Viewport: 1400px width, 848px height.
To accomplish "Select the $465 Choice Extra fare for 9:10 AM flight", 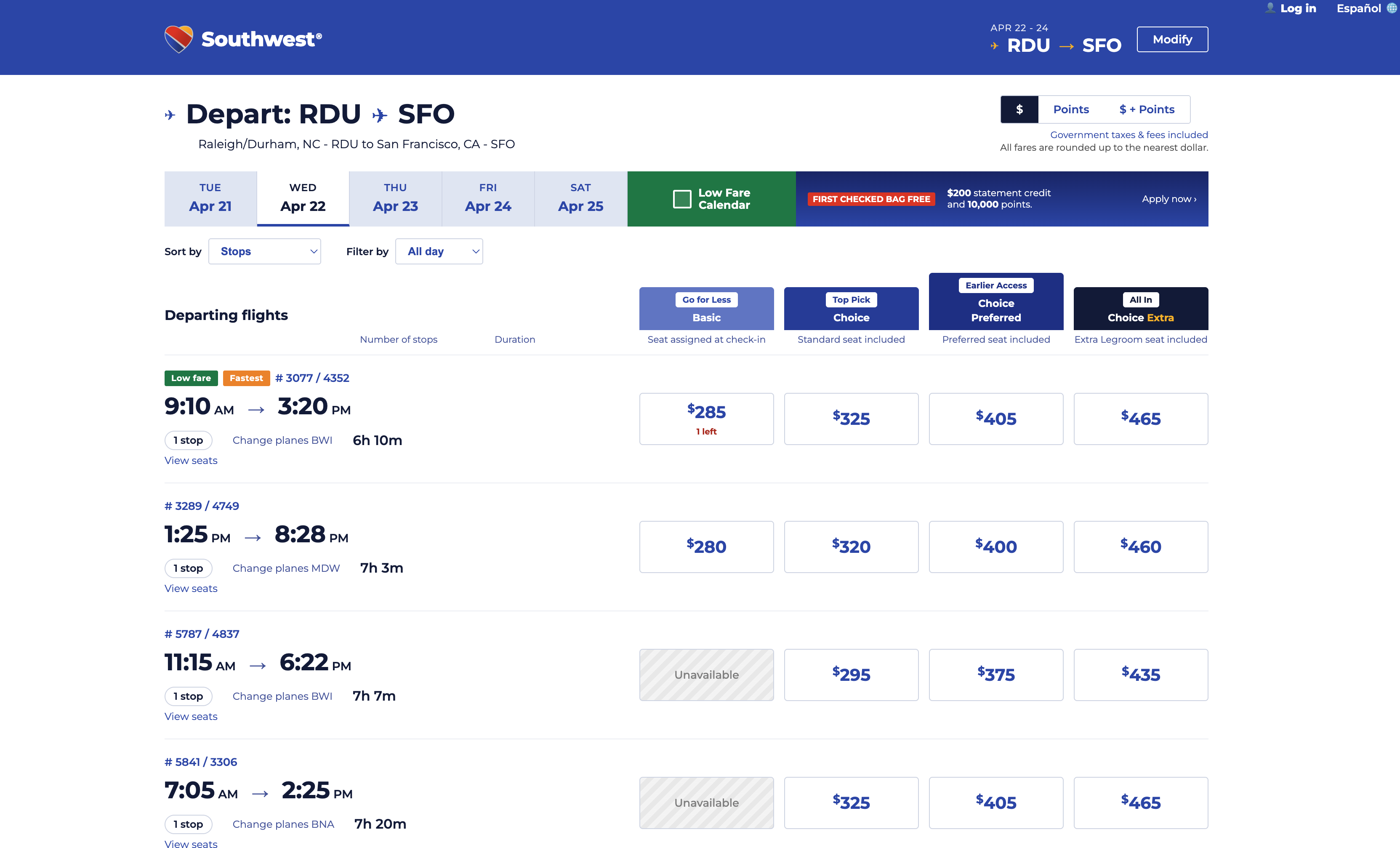I will (1140, 419).
